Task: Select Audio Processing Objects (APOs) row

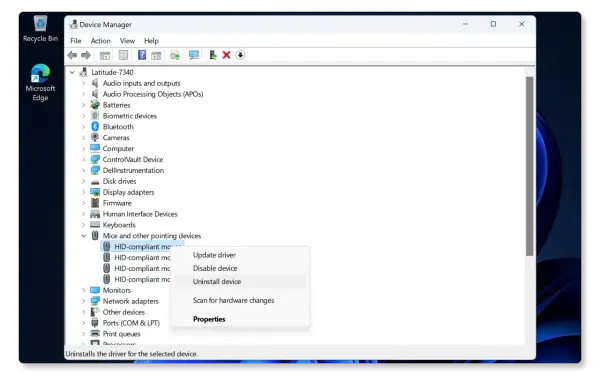Action: pyautogui.click(x=152, y=94)
